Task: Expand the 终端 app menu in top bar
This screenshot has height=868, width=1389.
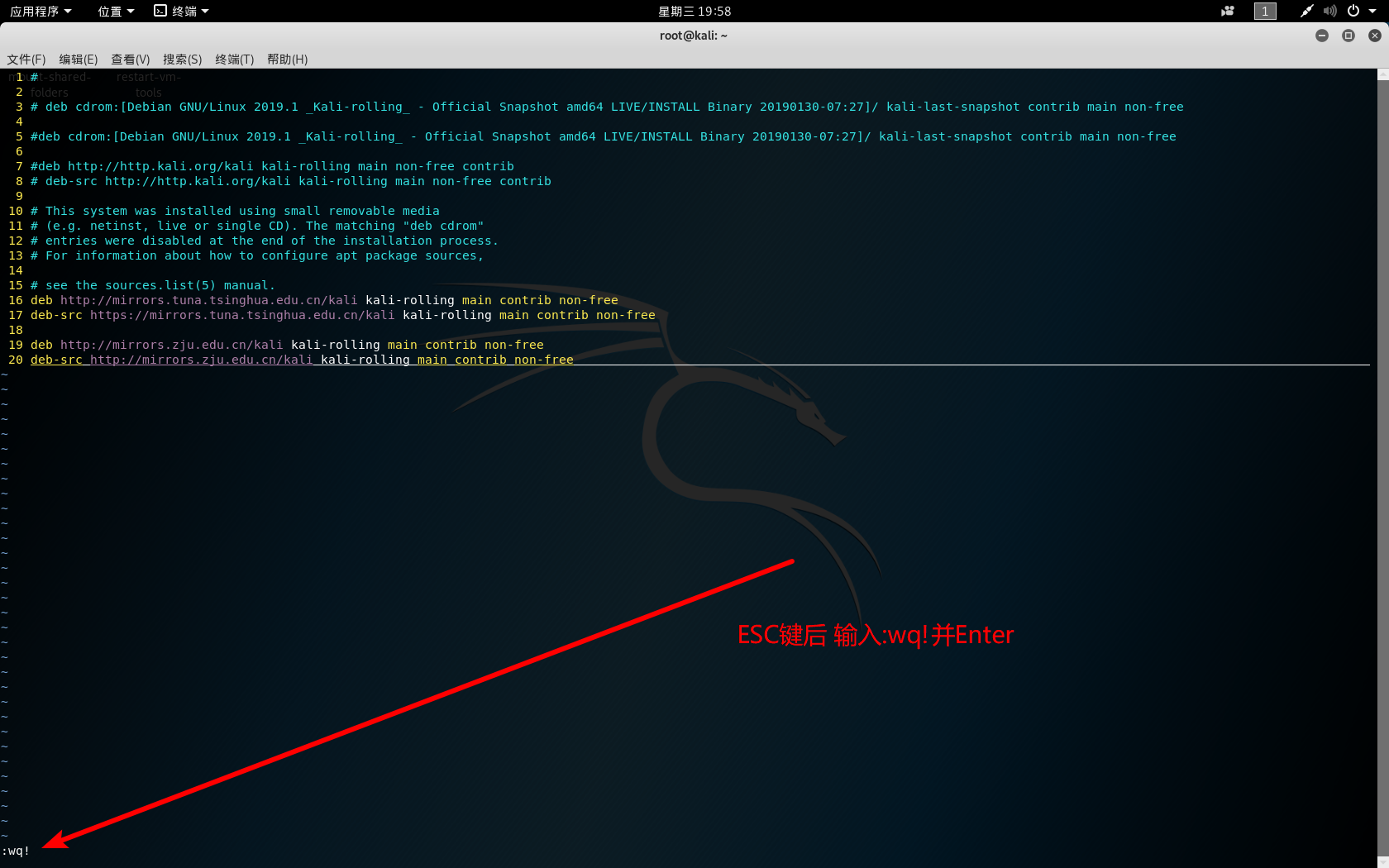Action: (181, 11)
